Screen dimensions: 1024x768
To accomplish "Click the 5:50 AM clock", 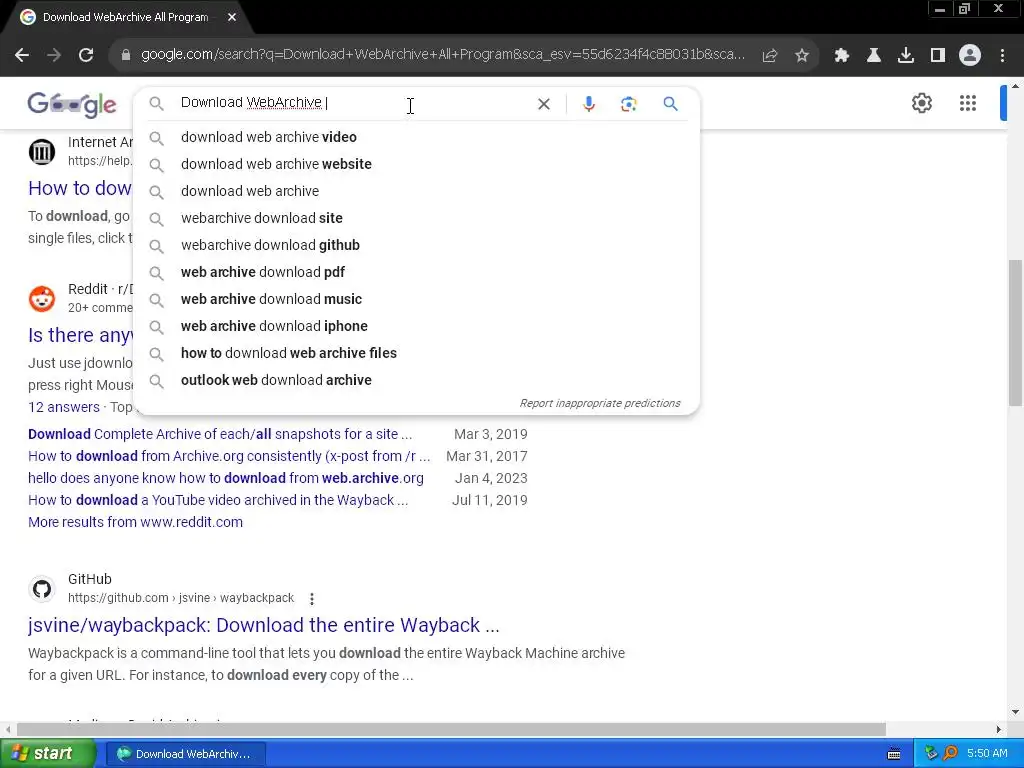I will [x=987, y=754].
